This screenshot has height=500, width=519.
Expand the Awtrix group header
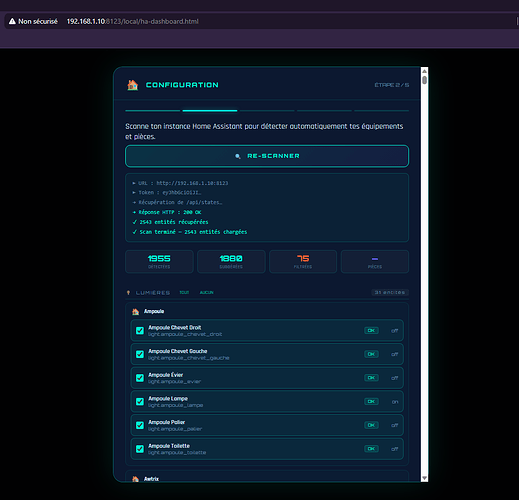point(267,479)
